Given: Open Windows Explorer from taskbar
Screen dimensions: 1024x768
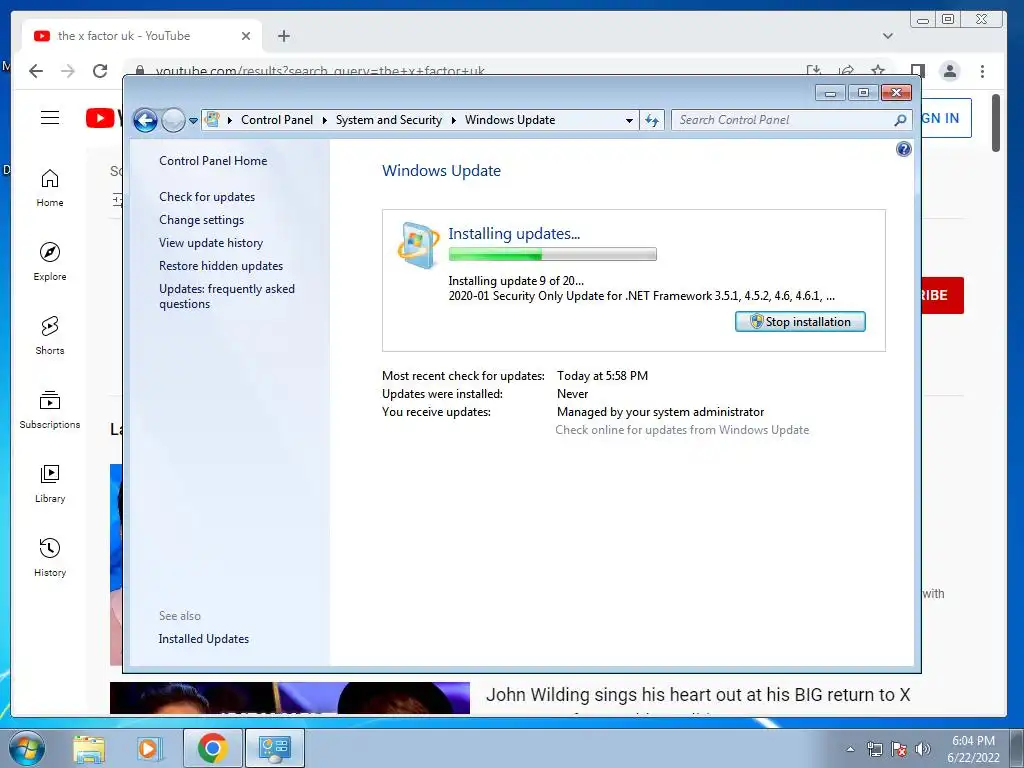Looking at the screenshot, I should (x=89, y=748).
